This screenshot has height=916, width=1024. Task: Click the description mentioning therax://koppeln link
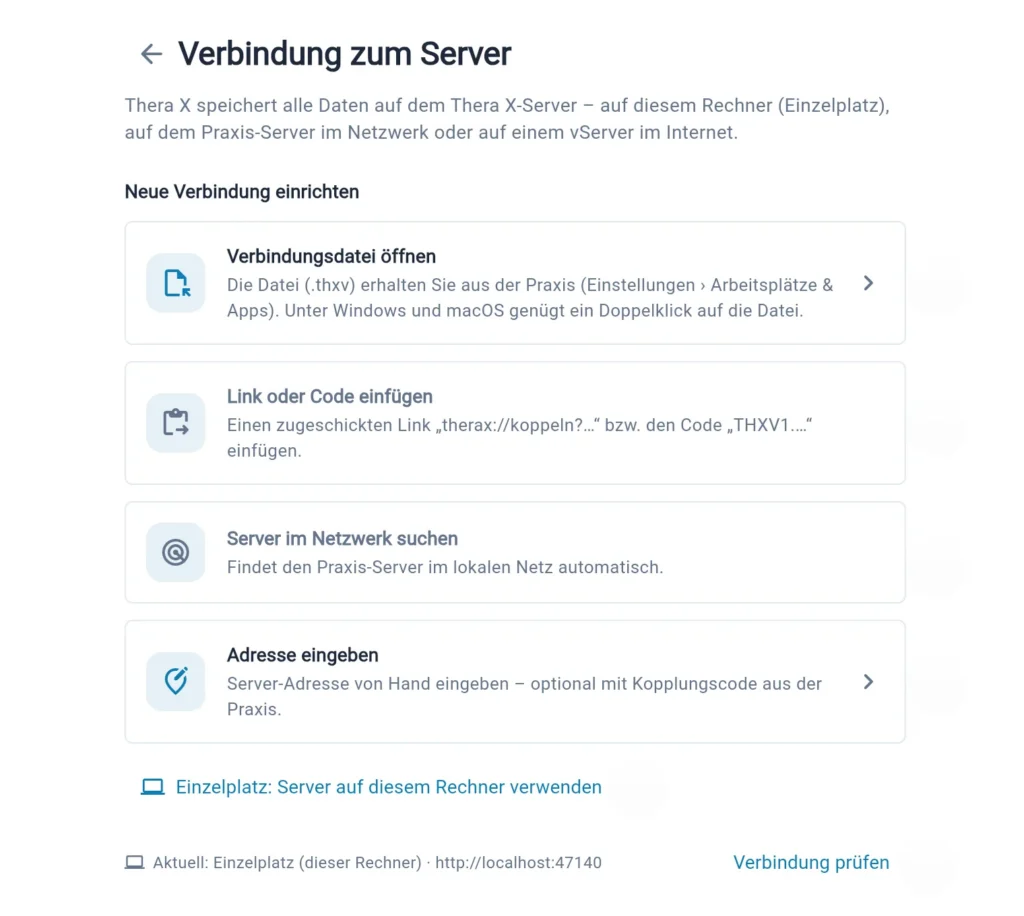(519, 437)
